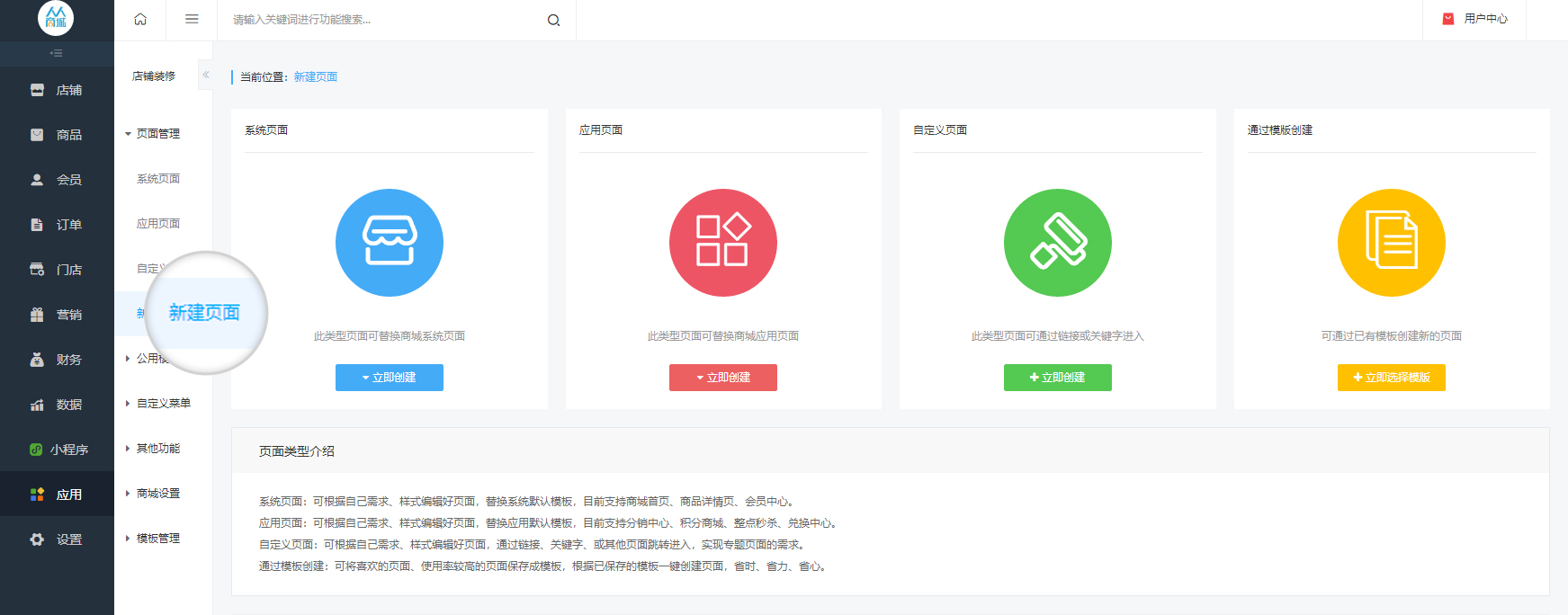Expand the 自定义菜单 section
Viewport: 1568px width, 615px height.
coord(163,404)
